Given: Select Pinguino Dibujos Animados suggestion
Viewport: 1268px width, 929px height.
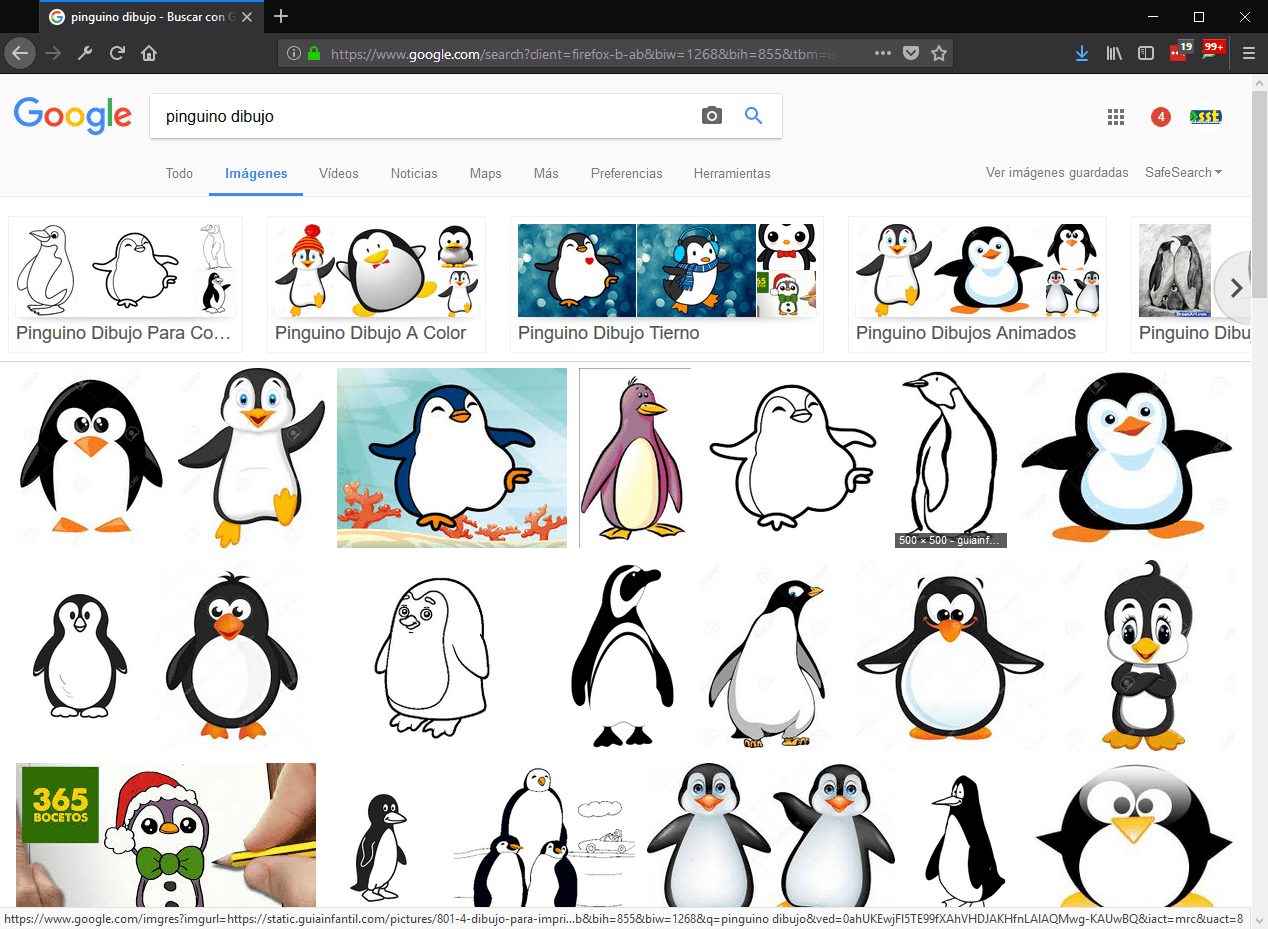Looking at the screenshot, I should [x=977, y=284].
